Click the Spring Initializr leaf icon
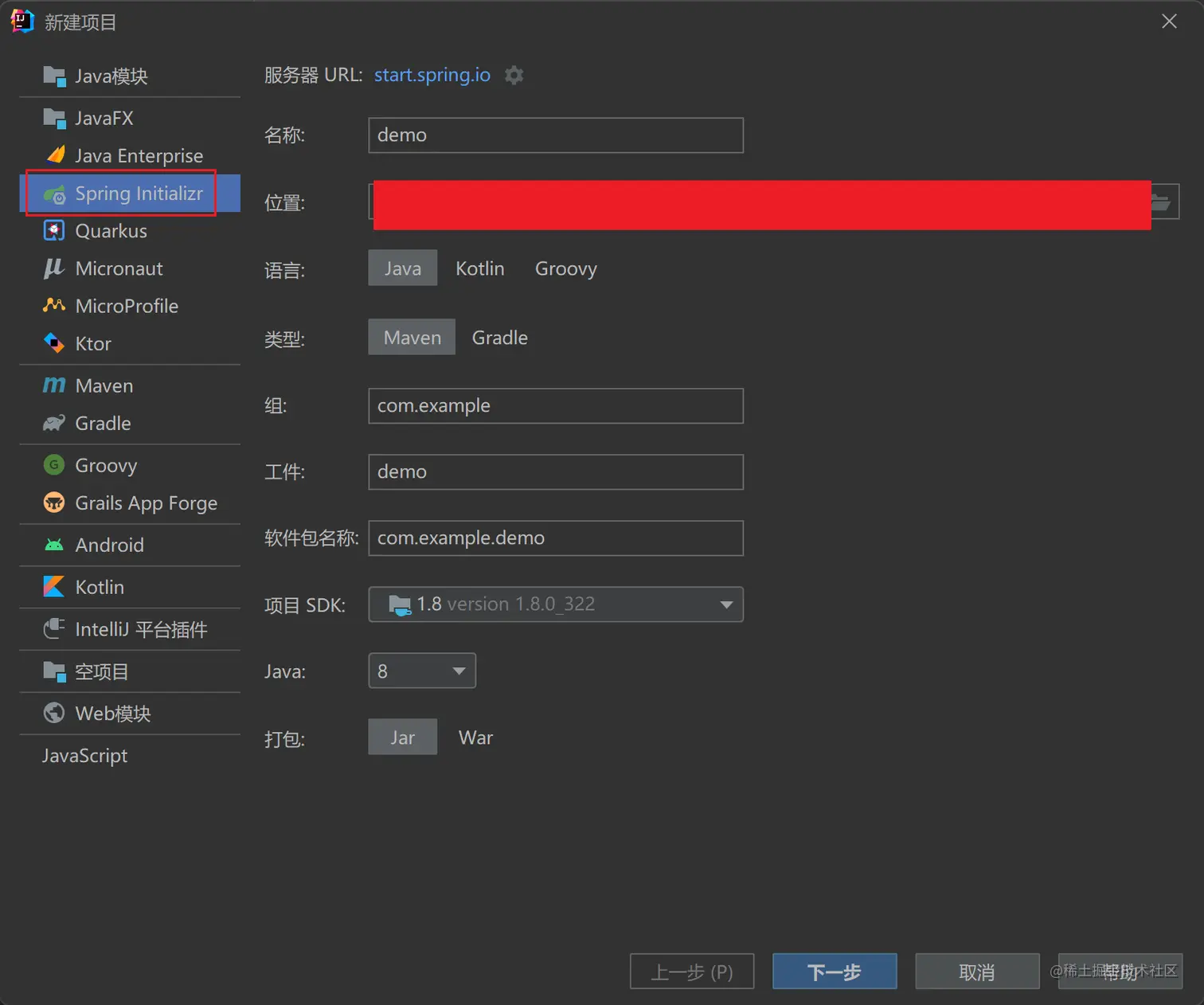Image resolution: width=1204 pixels, height=1005 pixels. click(54, 194)
